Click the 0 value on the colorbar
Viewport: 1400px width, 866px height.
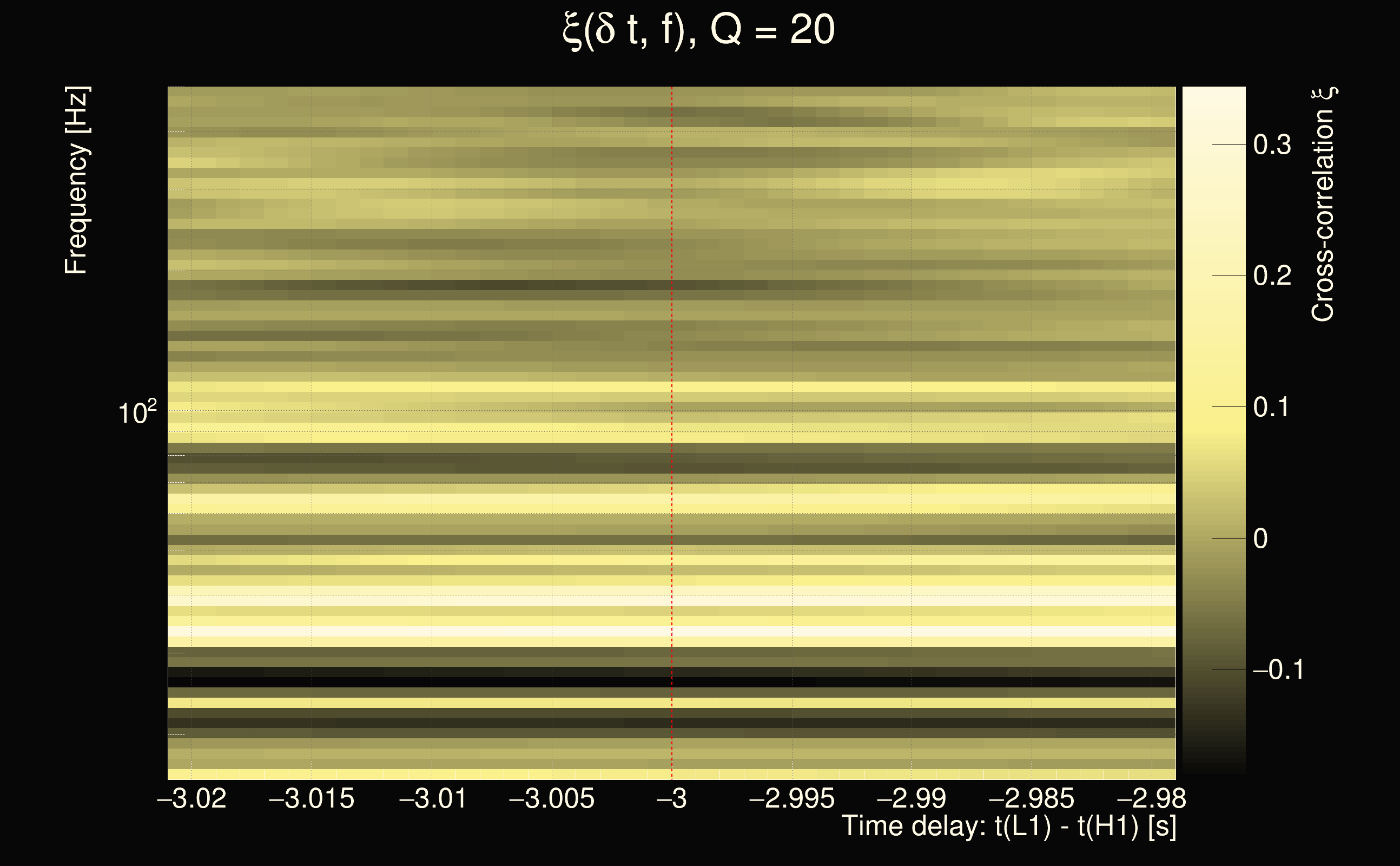1260,539
